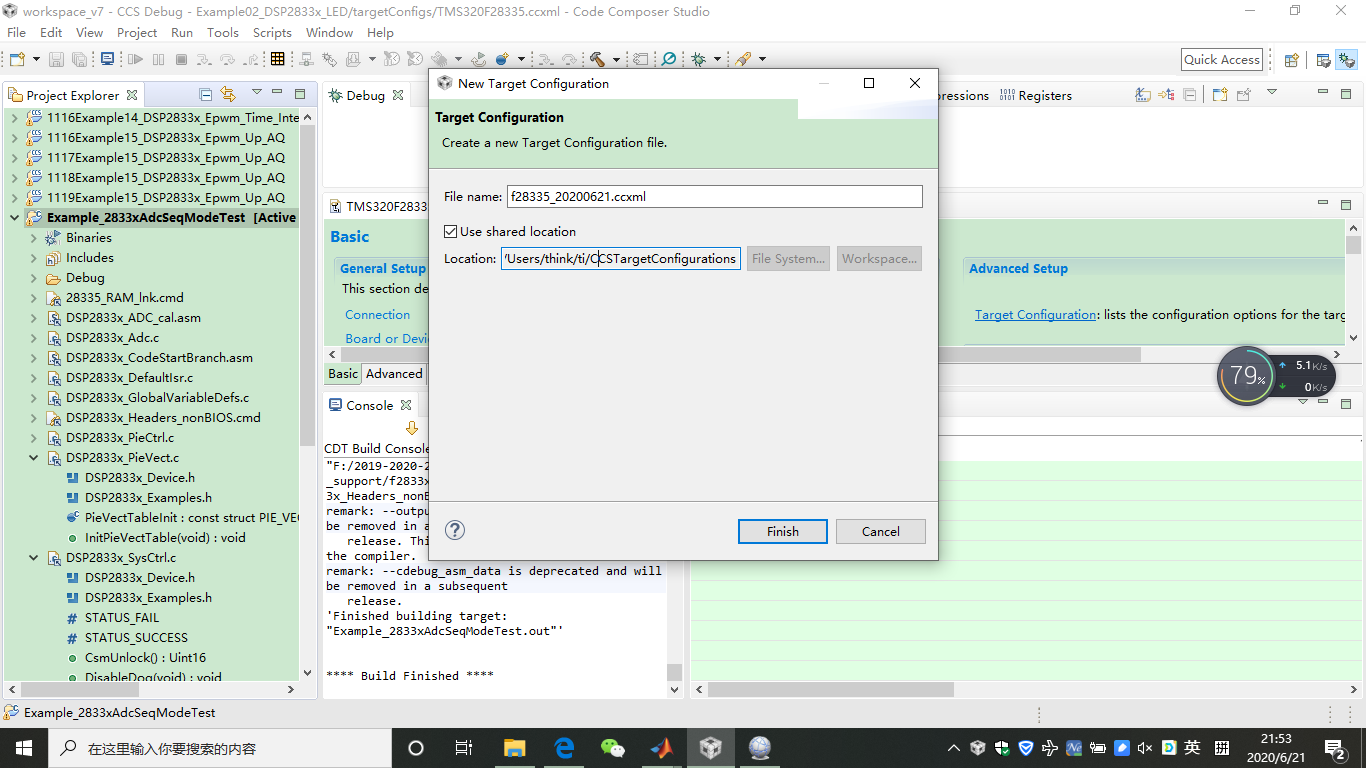
Task: Click the Windows Start button
Action: (x=24, y=748)
